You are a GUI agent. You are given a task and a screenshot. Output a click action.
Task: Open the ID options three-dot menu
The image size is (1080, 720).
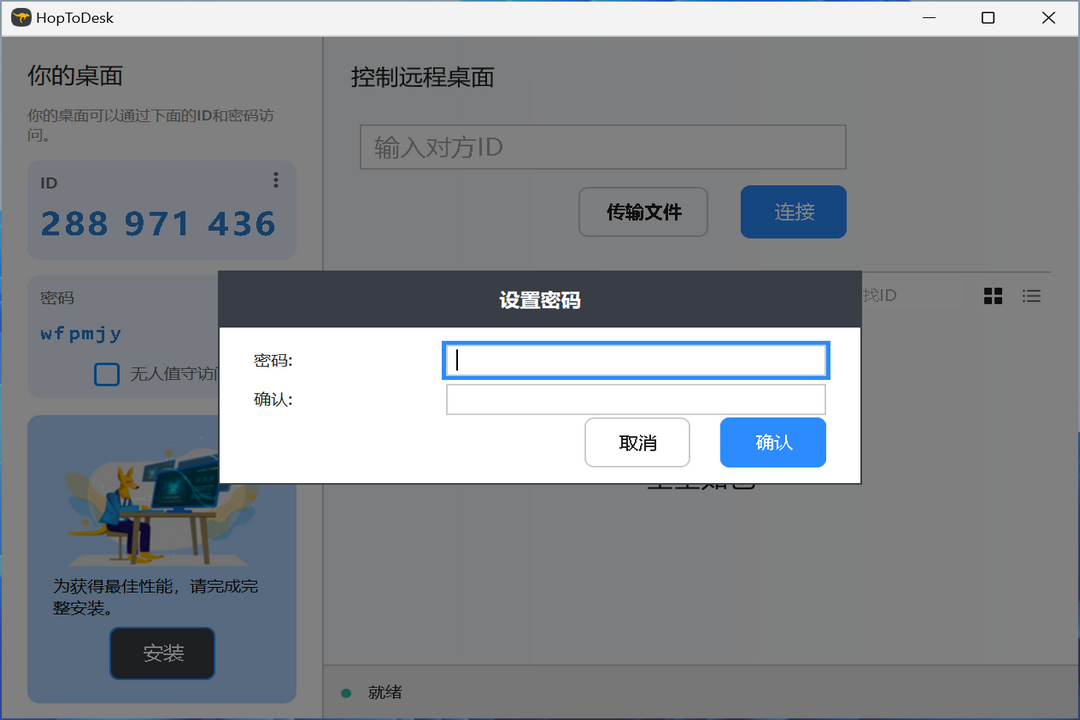point(276,180)
